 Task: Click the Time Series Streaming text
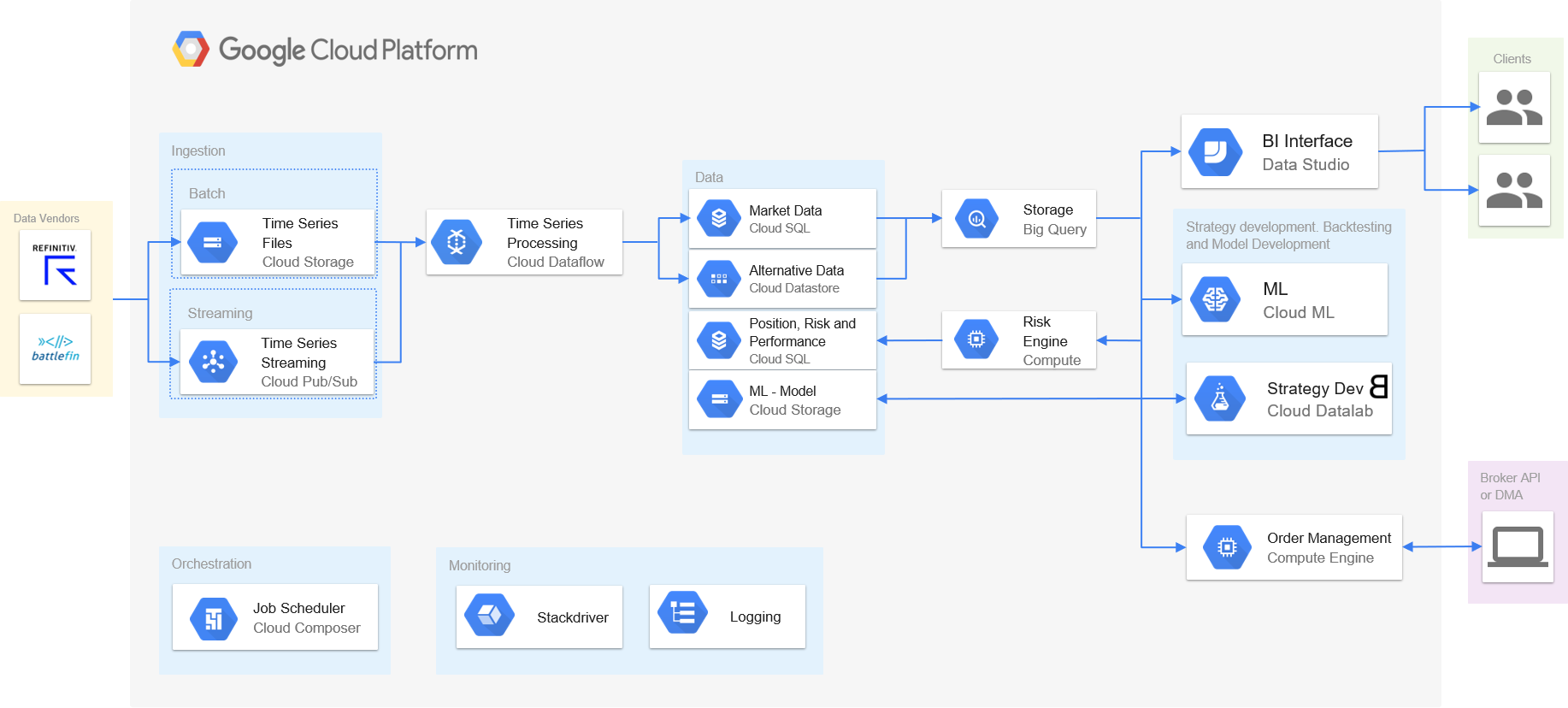click(x=299, y=352)
